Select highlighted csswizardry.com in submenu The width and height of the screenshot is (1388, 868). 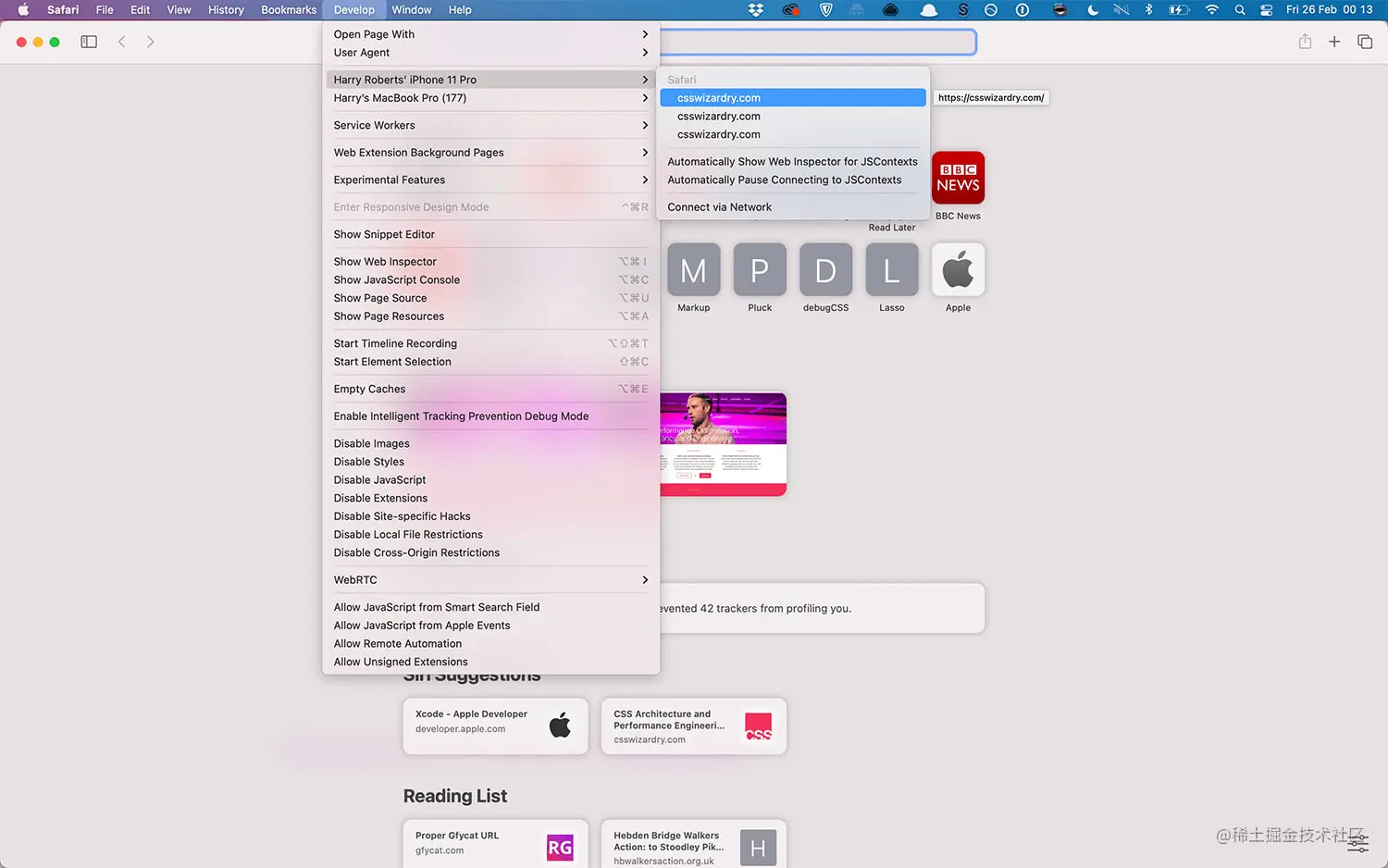click(793, 98)
